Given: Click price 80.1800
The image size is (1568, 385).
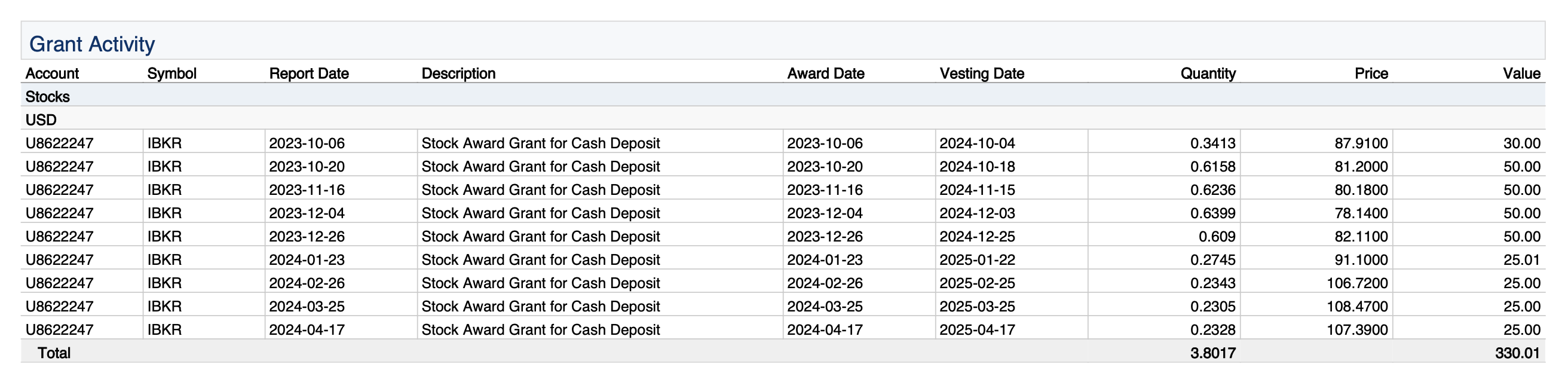Looking at the screenshot, I should click(x=1361, y=190).
